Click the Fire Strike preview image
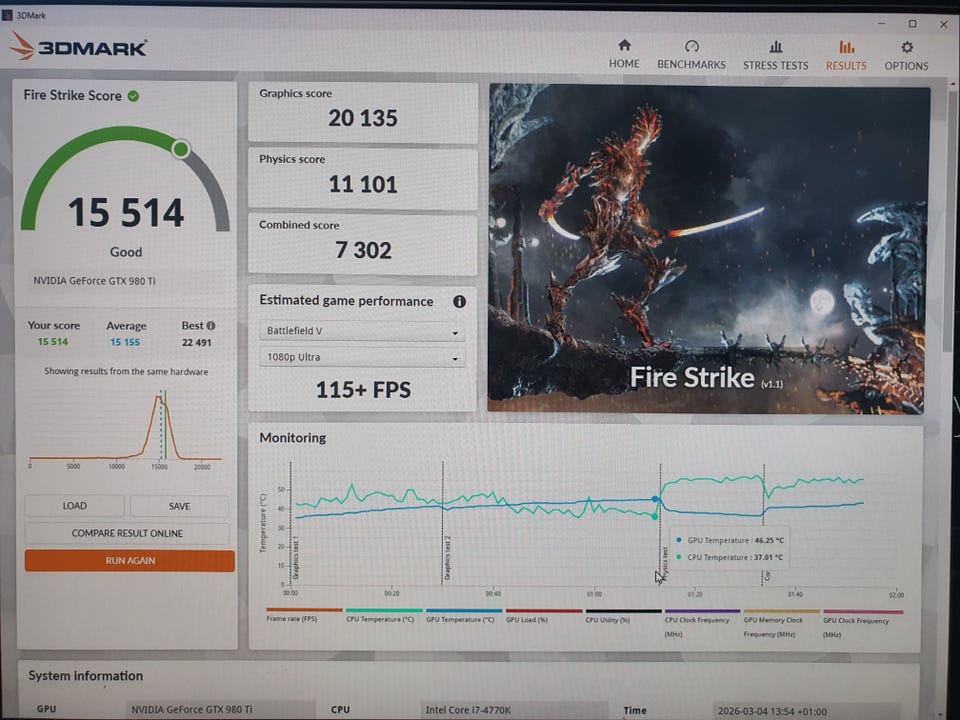 click(708, 248)
